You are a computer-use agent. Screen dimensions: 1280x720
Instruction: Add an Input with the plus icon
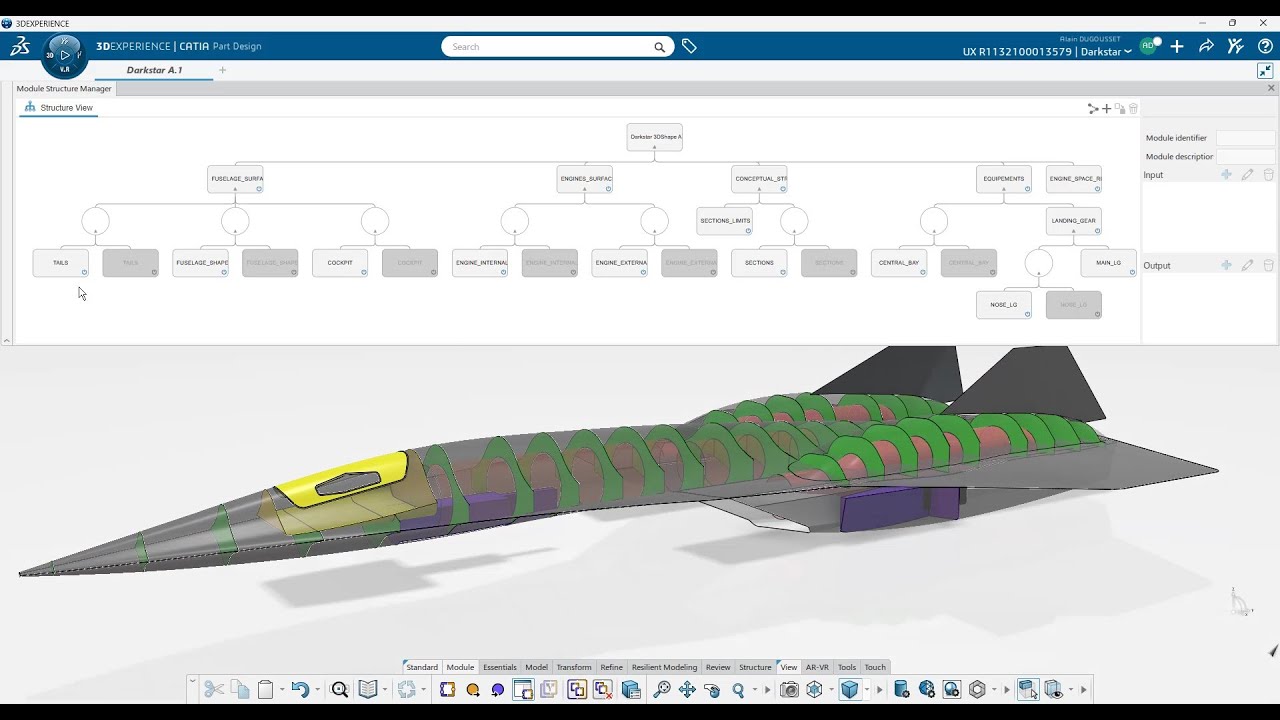(x=1226, y=175)
